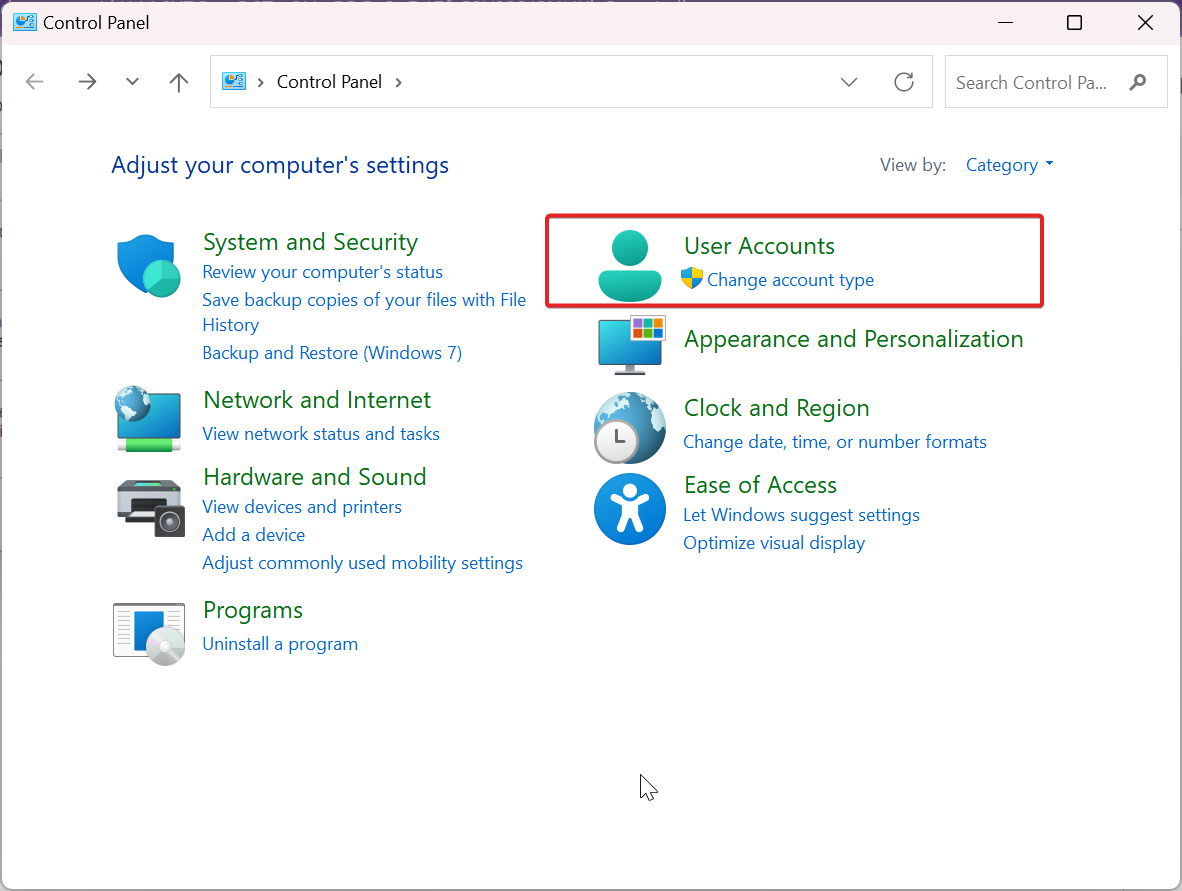Click Let Windows suggest settings
Screen dimensions: 1182x891
coord(801,515)
